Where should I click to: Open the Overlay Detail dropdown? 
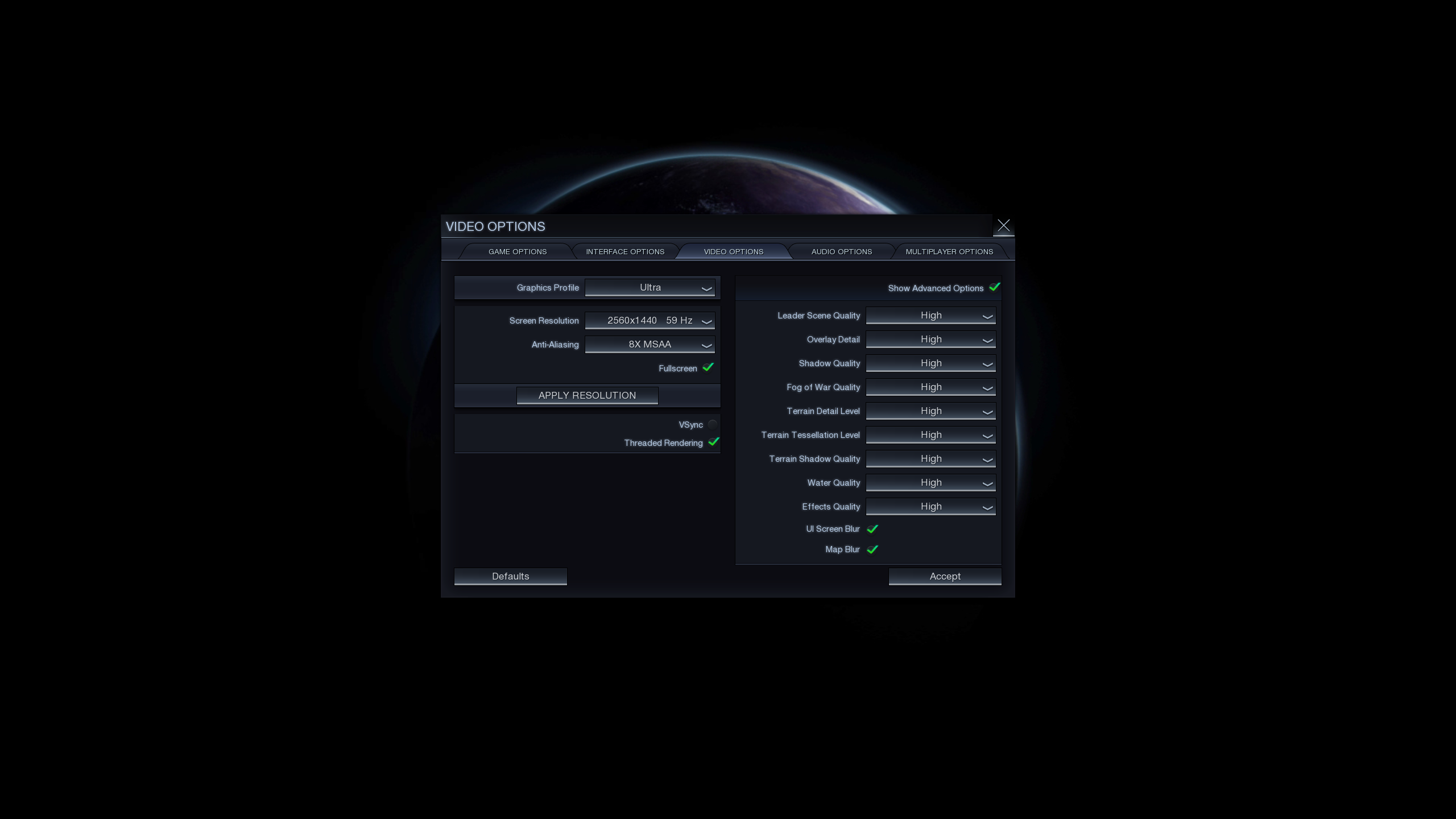click(930, 340)
